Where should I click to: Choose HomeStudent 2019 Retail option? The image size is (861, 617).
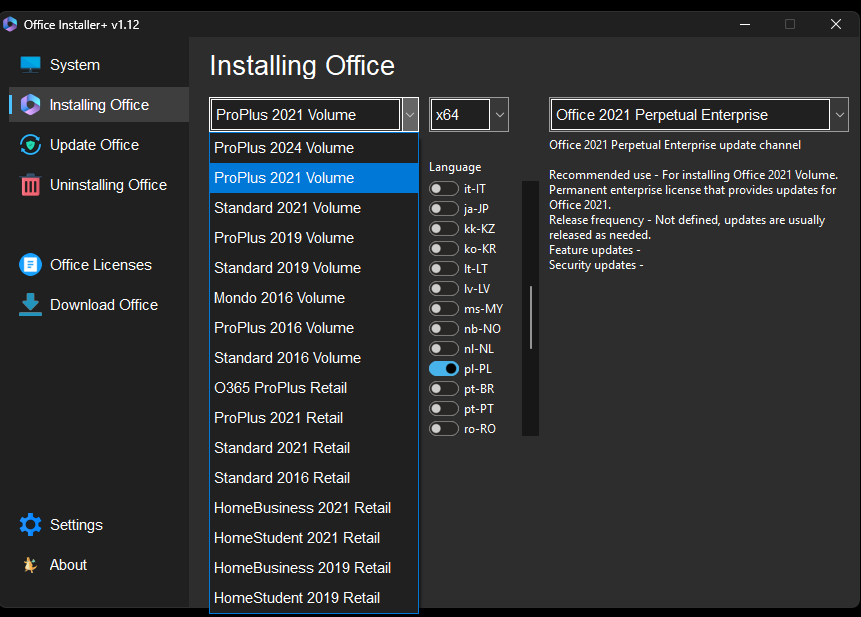click(314, 598)
